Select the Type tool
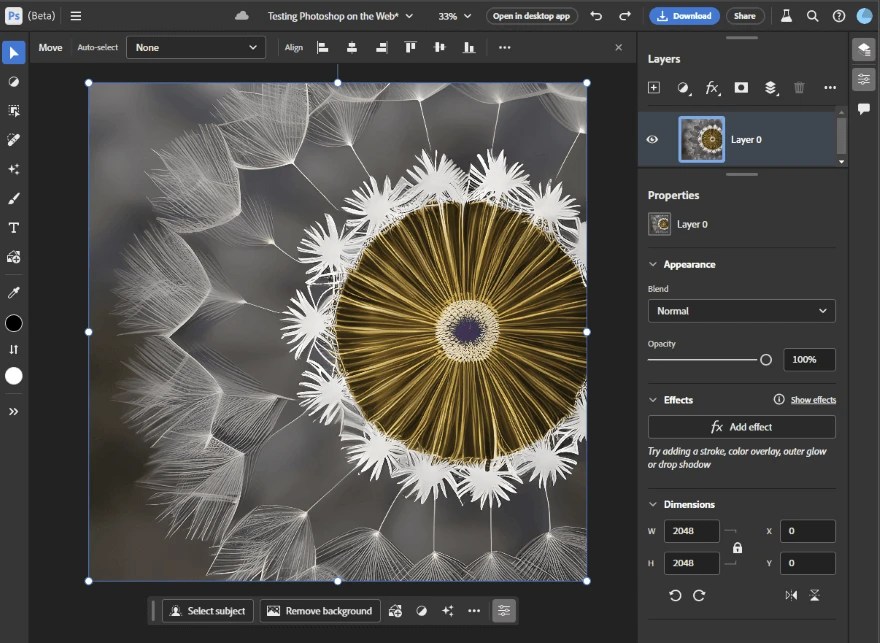 click(14, 228)
